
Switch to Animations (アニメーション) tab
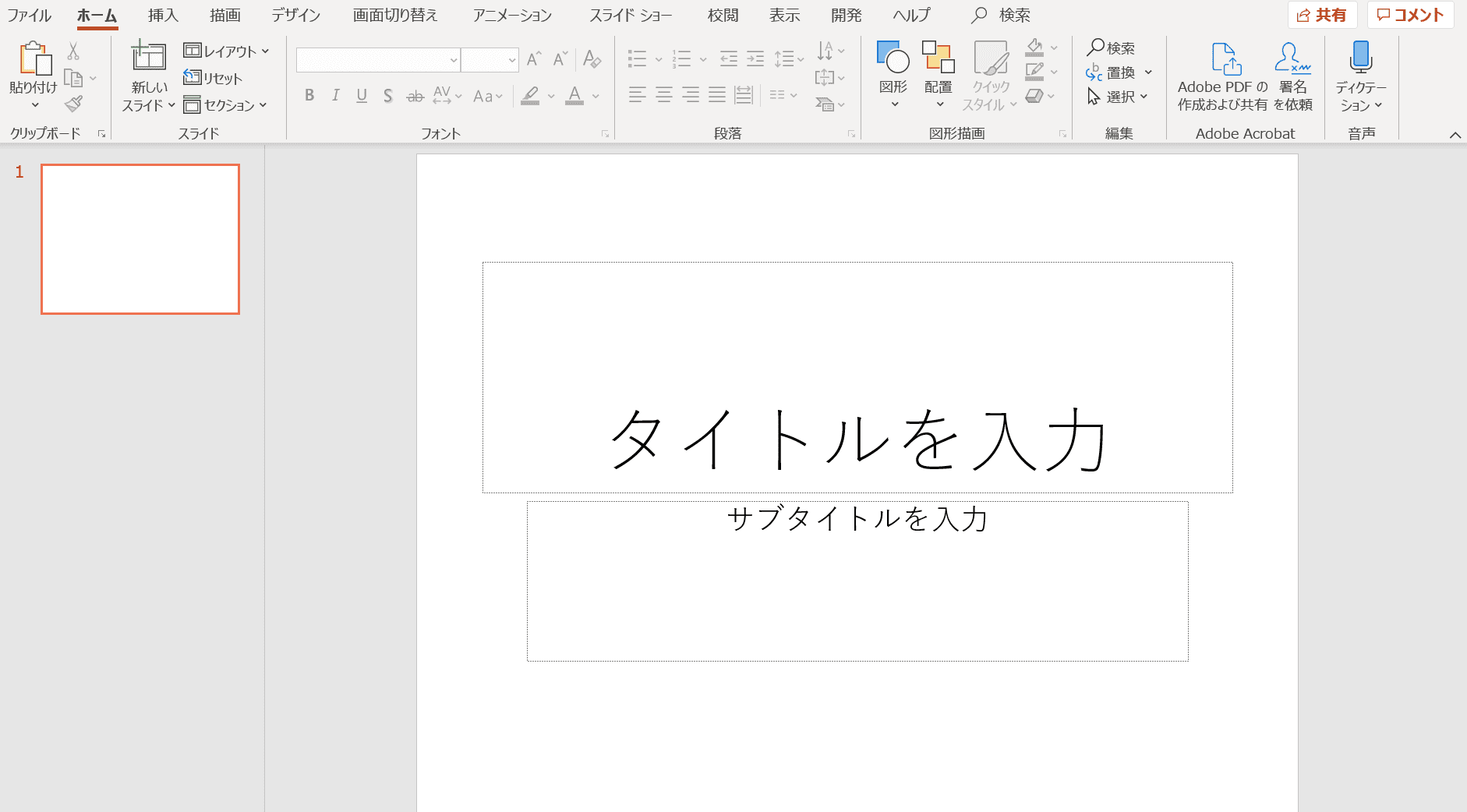(512, 16)
